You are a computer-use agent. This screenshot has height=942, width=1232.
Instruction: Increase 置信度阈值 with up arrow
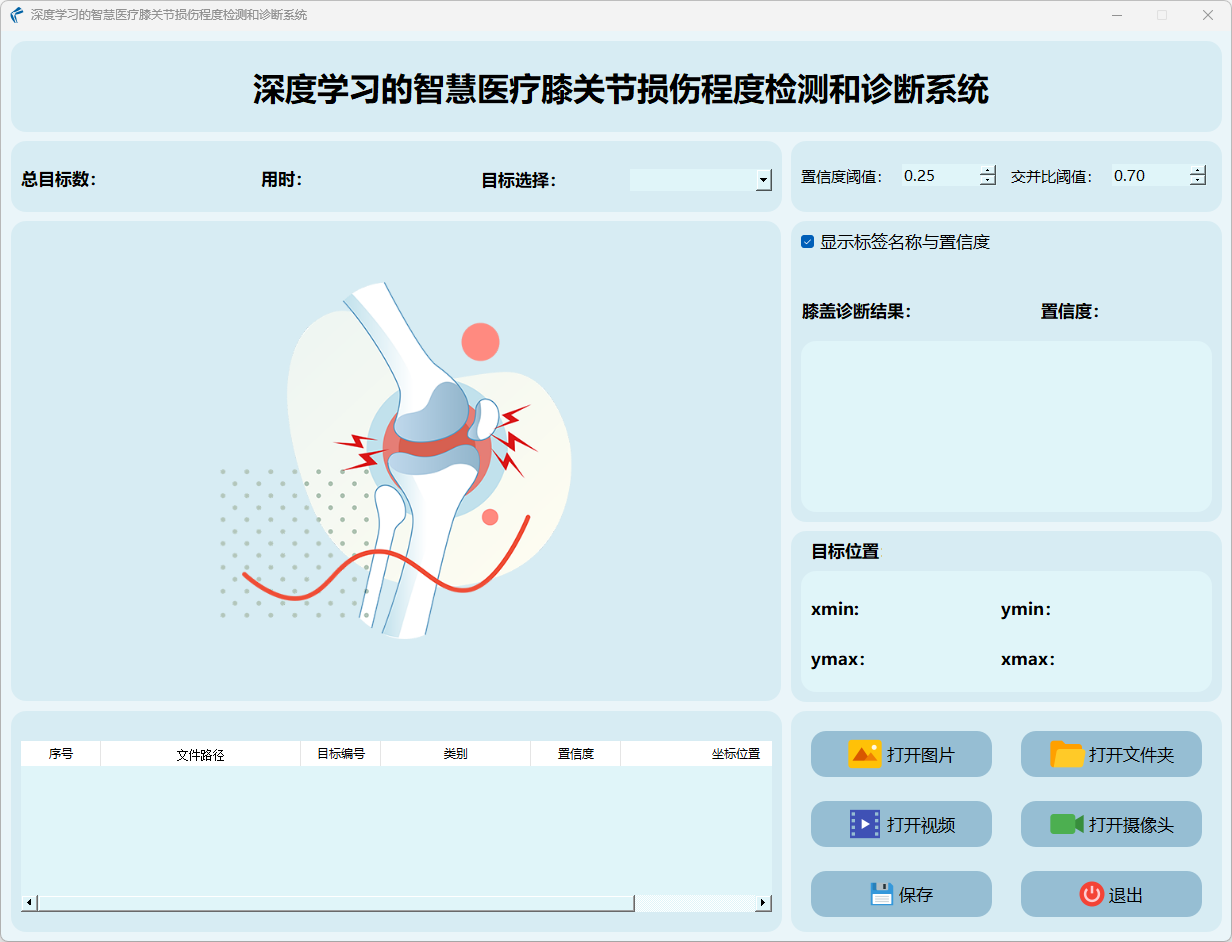click(x=988, y=170)
